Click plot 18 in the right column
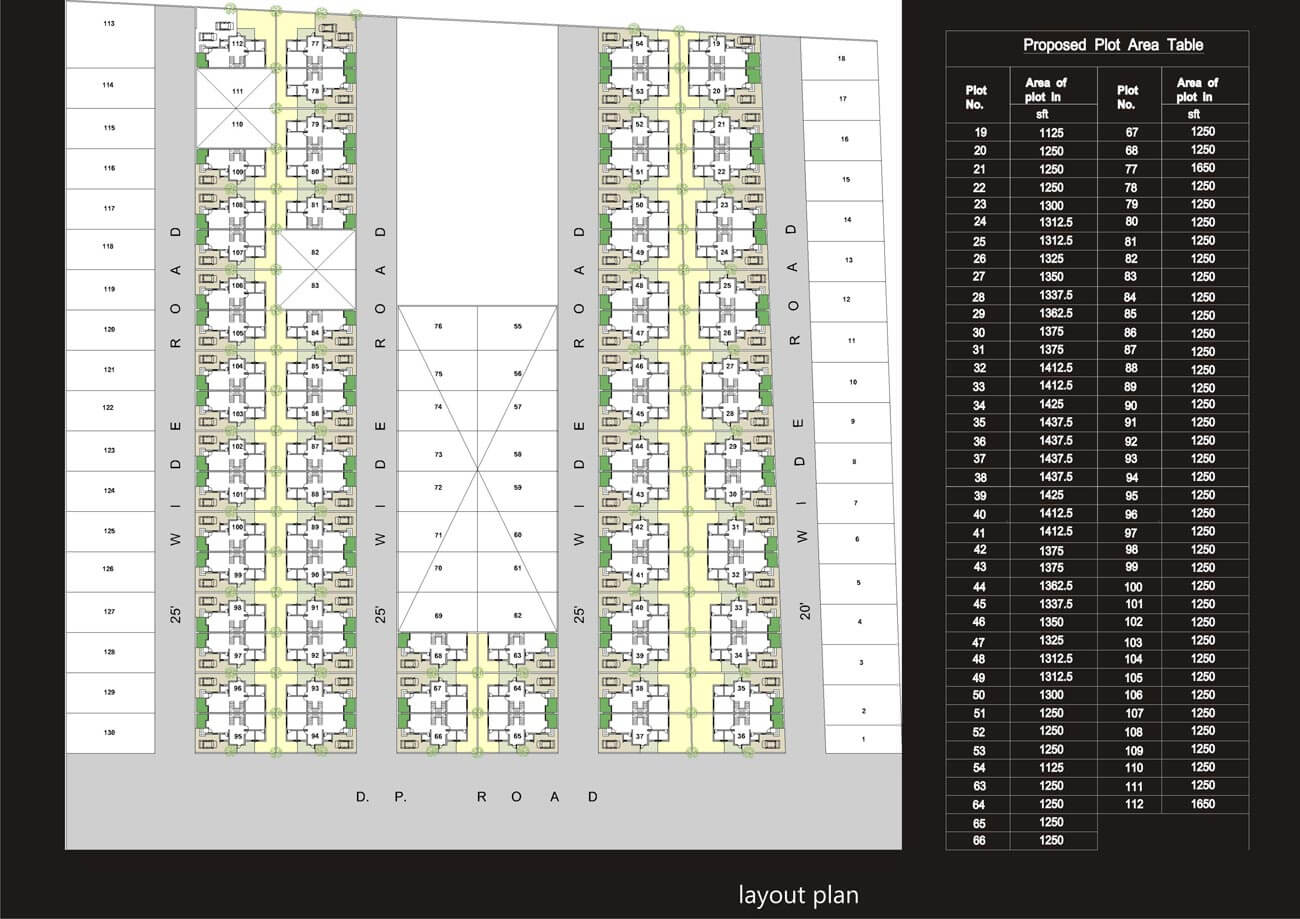 pyautogui.click(x=841, y=59)
